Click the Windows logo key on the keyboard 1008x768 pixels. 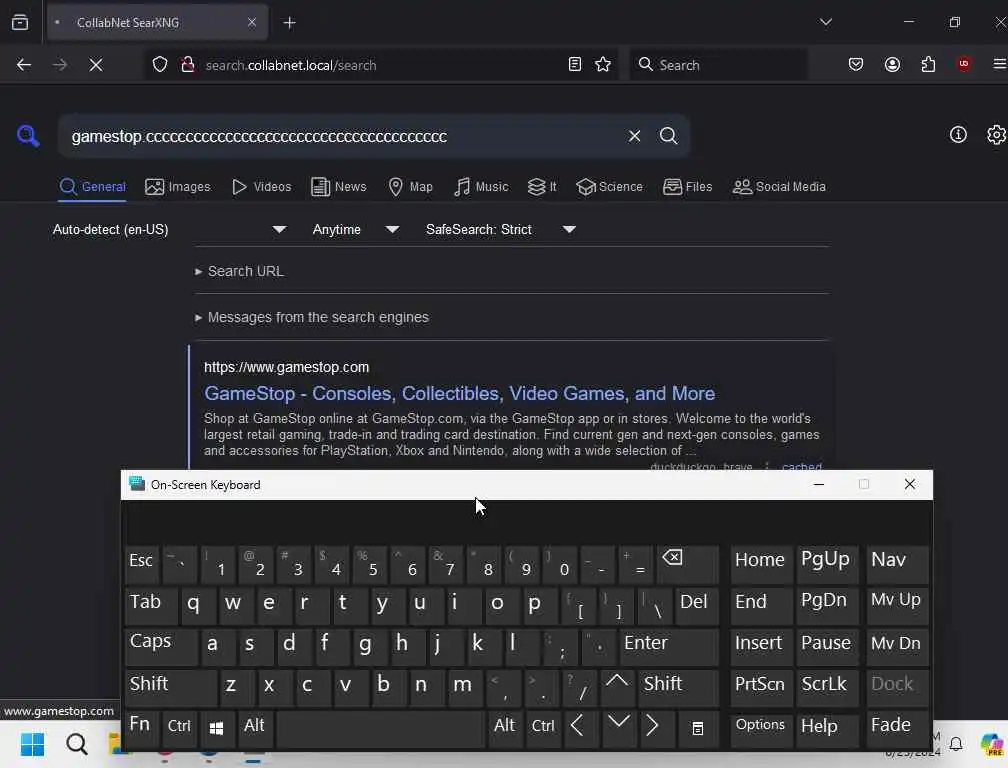217,728
